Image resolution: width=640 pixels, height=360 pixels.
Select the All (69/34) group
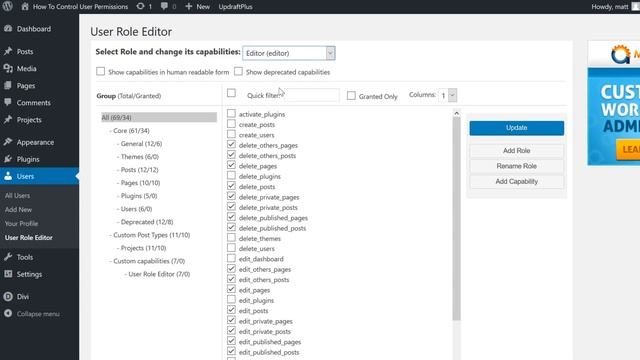(x=159, y=118)
